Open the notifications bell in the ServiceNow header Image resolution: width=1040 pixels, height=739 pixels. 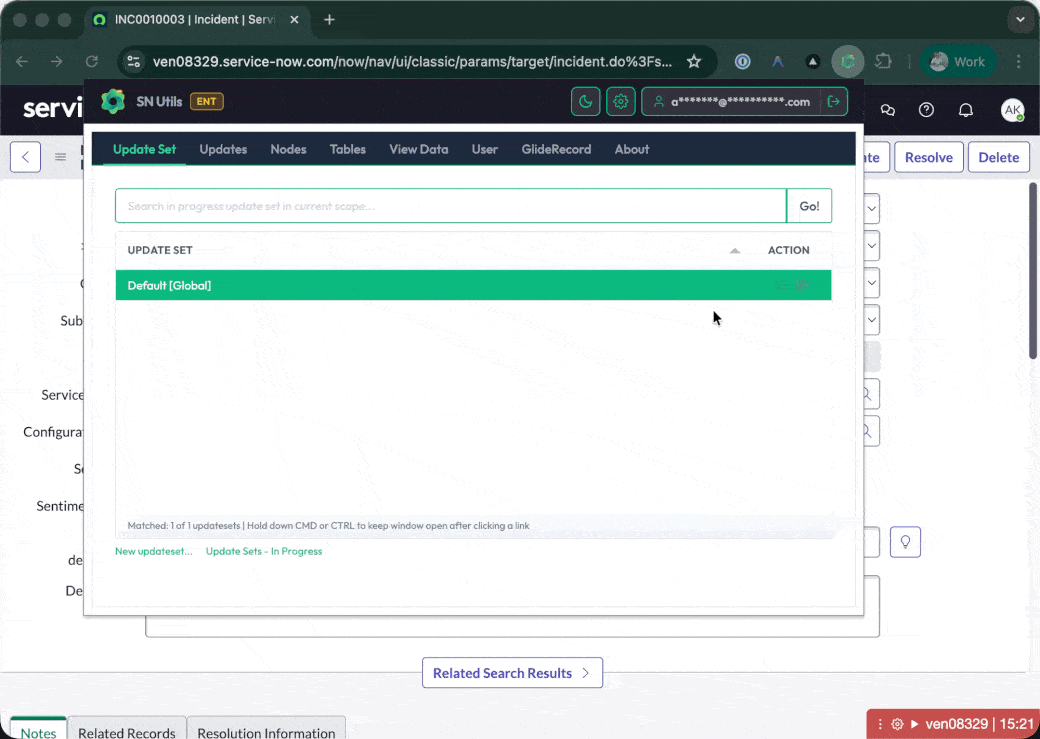965,110
